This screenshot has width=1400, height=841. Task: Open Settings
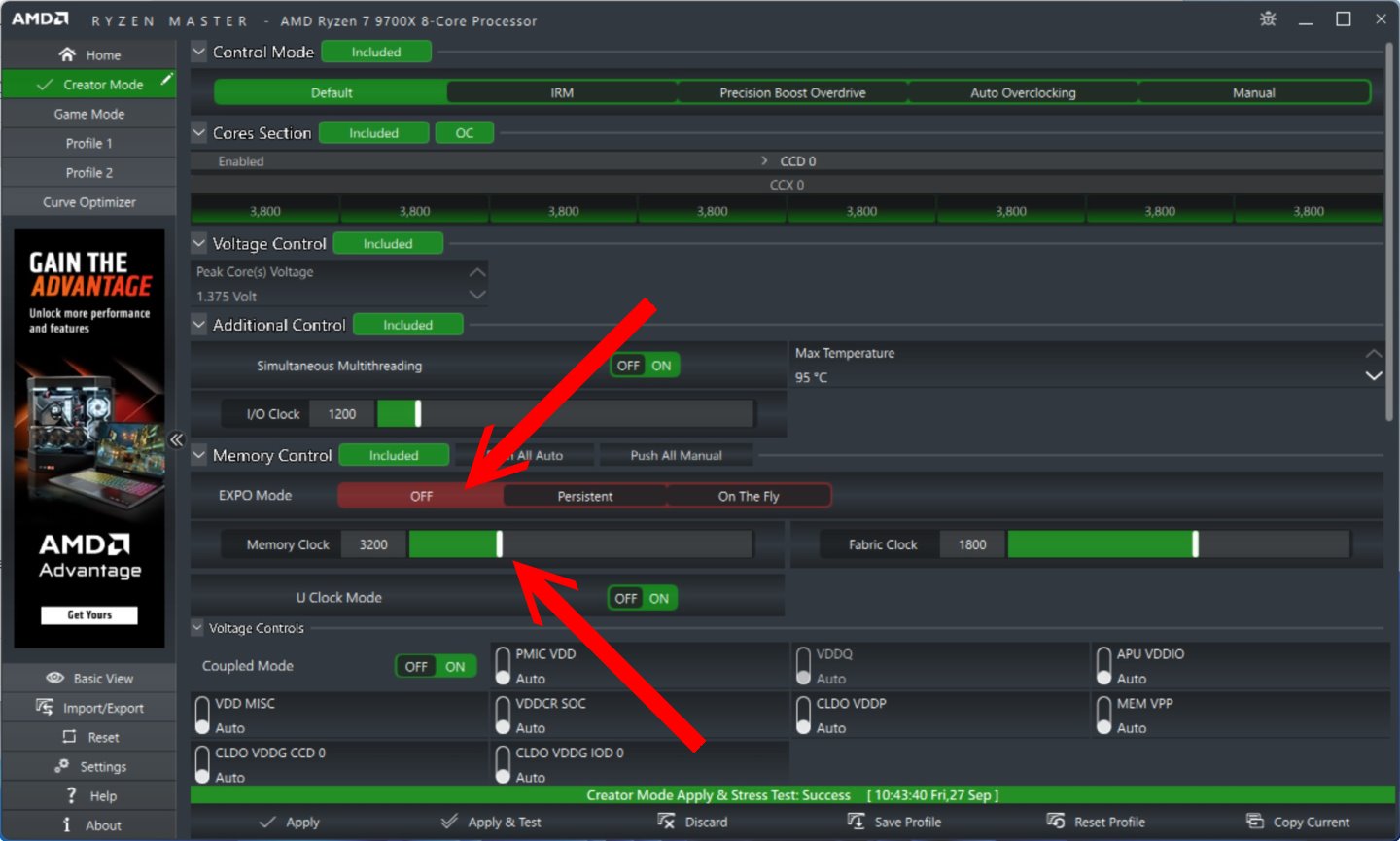[88, 765]
